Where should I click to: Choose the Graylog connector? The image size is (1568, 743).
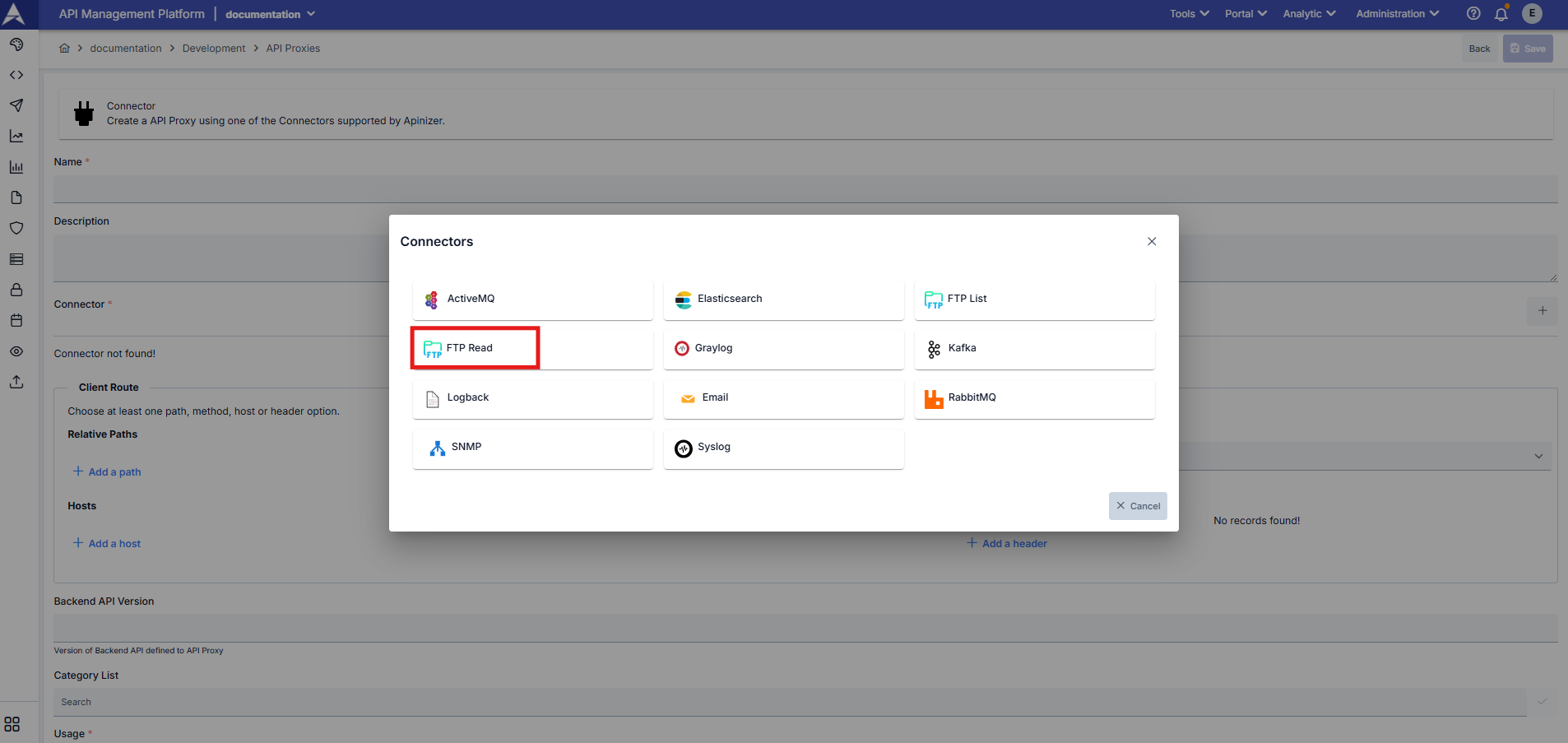[x=783, y=349]
